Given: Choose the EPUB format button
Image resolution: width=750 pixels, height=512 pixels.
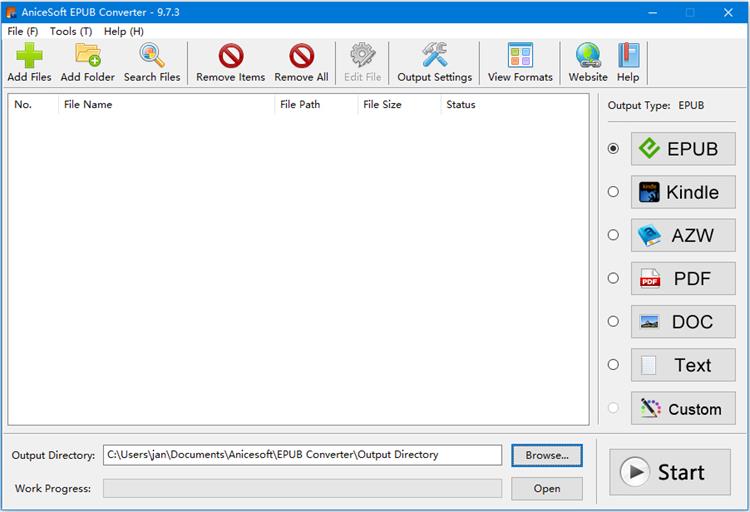Looking at the screenshot, I should pyautogui.click(x=683, y=149).
